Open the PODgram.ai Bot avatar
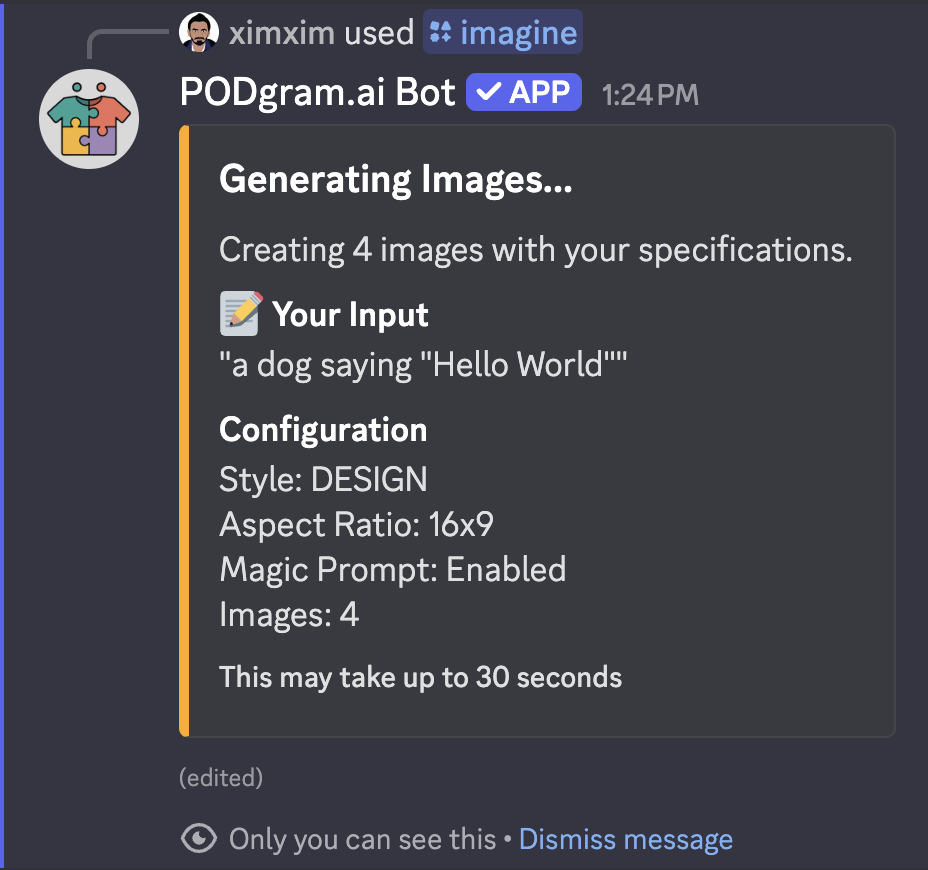This screenshot has height=870, width=928. tap(89, 119)
